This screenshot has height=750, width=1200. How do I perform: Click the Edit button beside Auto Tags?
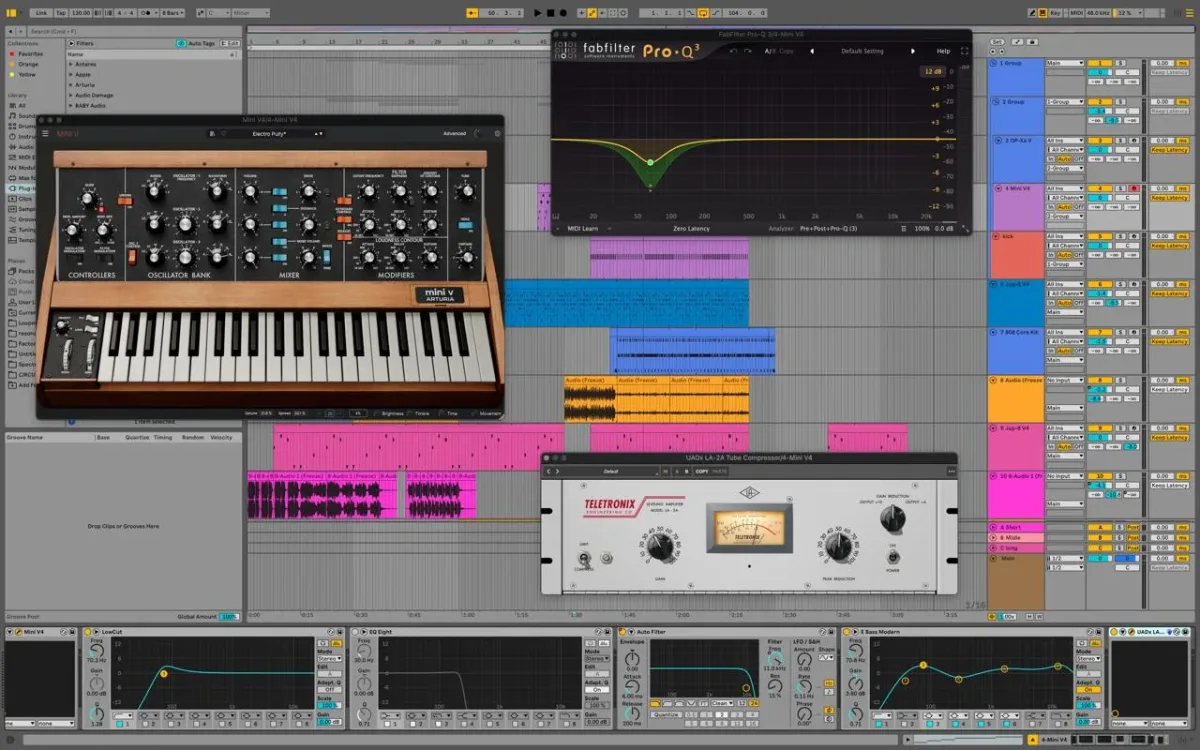pyautogui.click(x=229, y=43)
